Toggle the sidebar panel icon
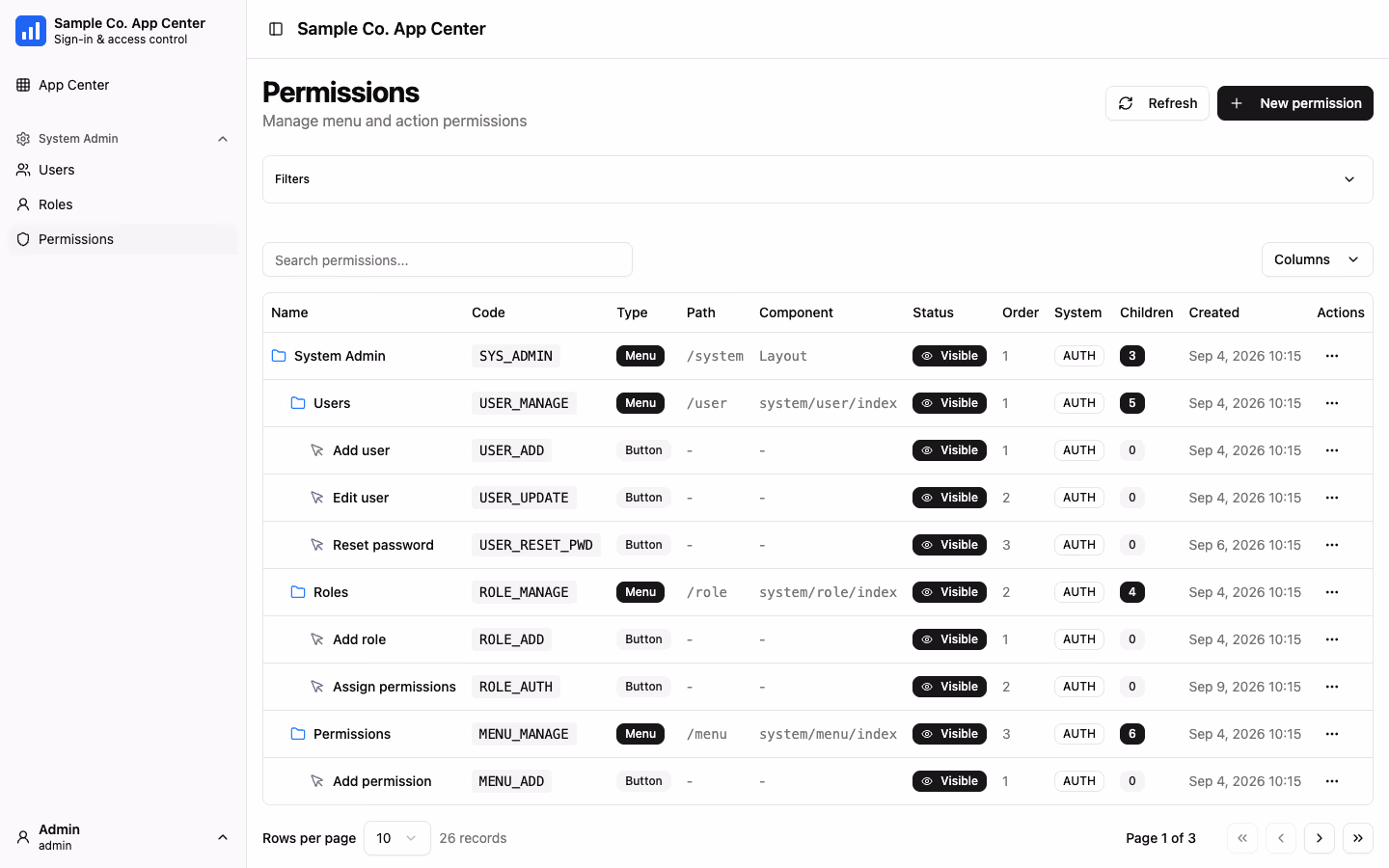The height and width of the screenshot is (868, 1389). [276, 29]
